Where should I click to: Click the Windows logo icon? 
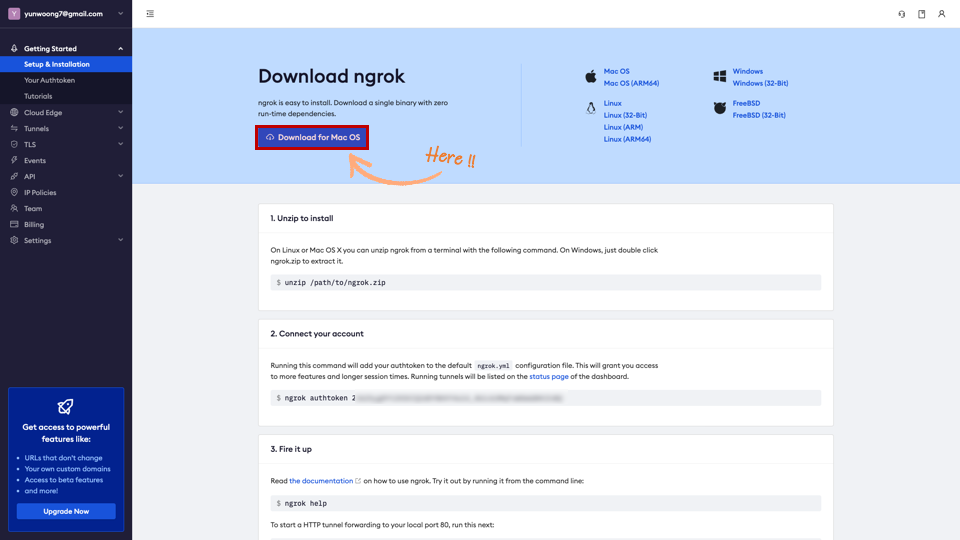pos(719,77)
